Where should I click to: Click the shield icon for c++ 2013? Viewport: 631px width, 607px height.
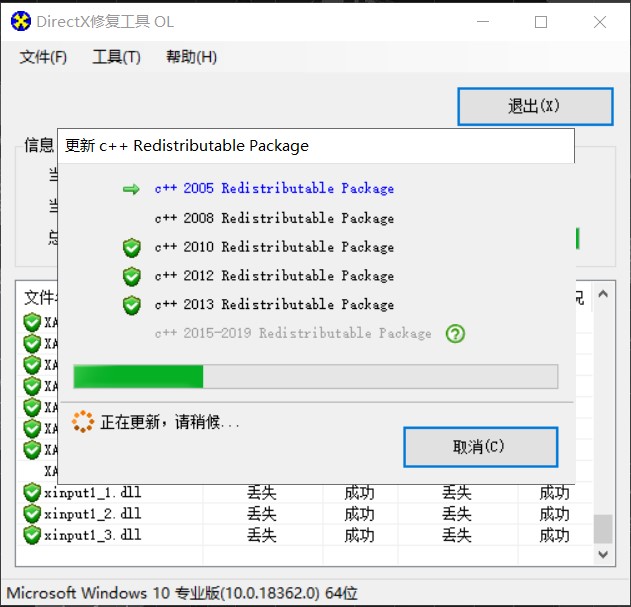coord(132,306)
